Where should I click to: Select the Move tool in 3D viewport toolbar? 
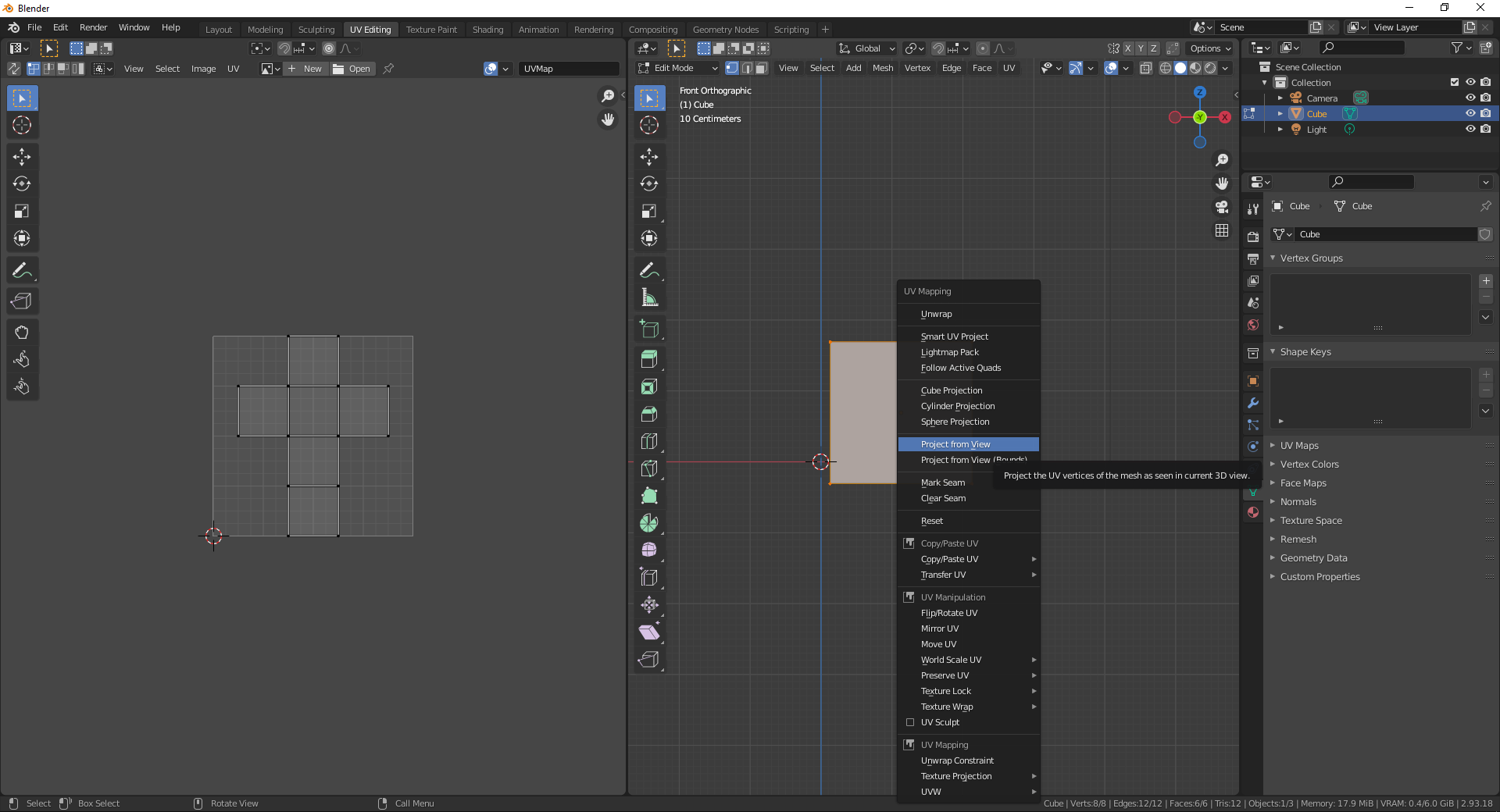point(649,157)
